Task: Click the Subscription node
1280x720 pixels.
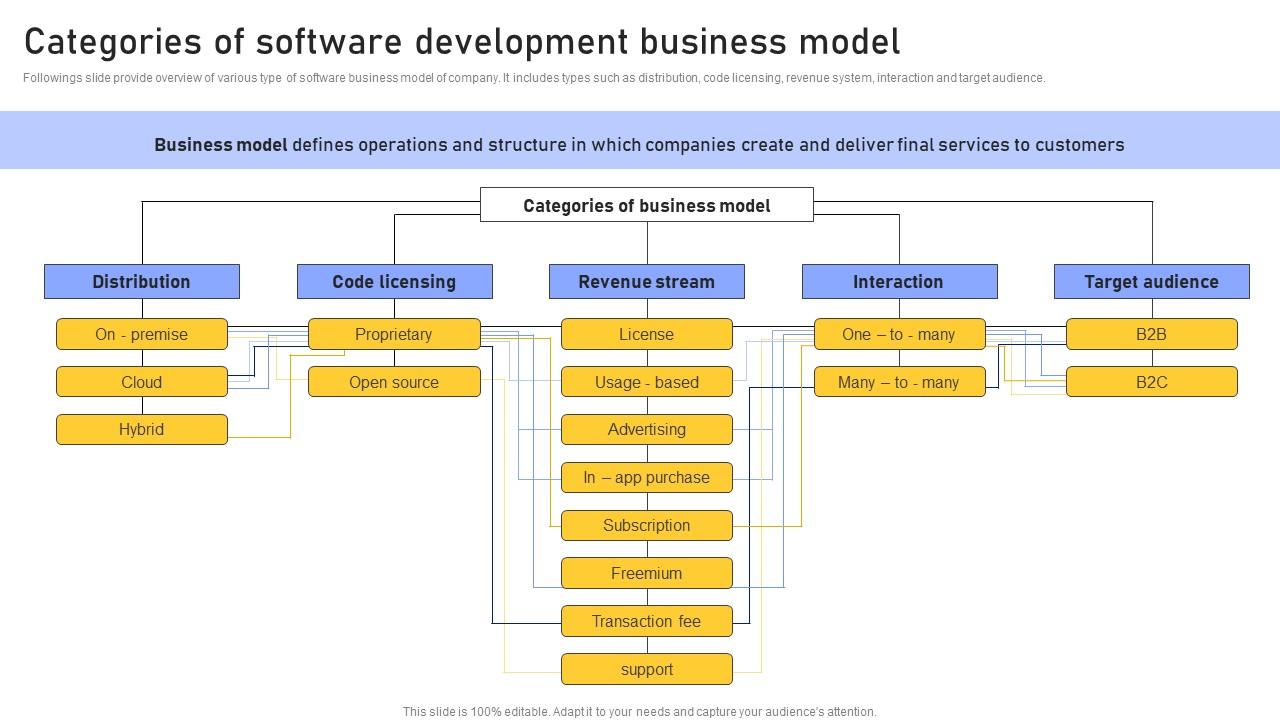Action: point(646,525)
